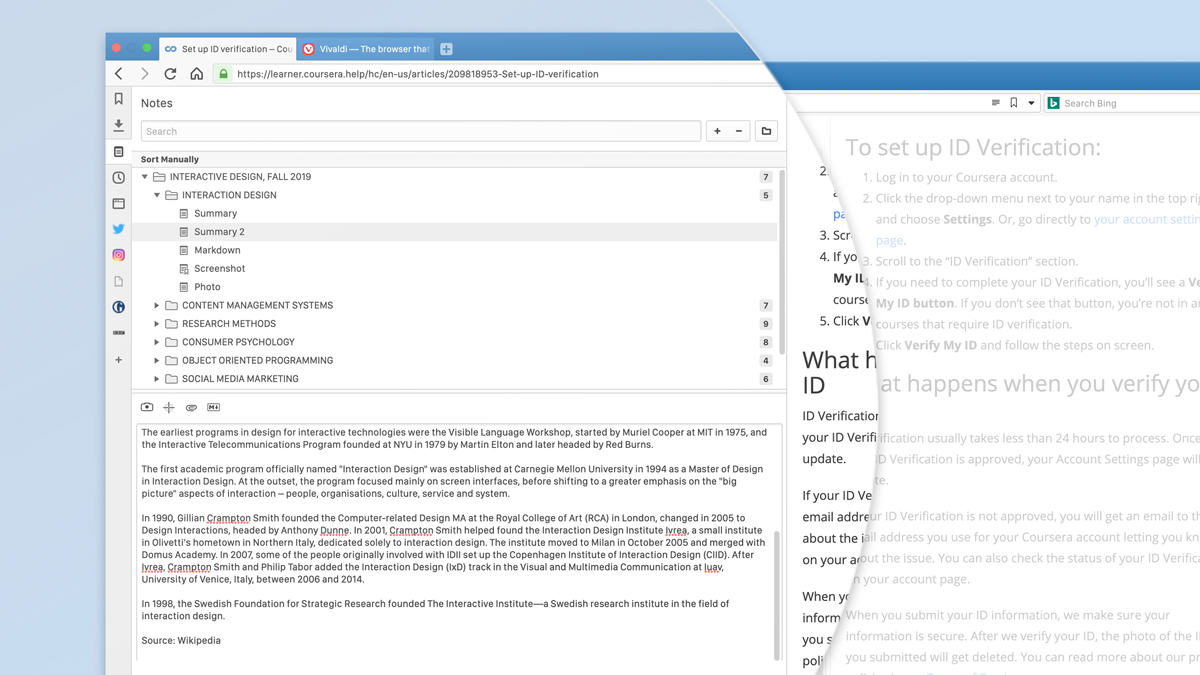Viewport: 1200px width, 675px height.
Task: Capture a screenshot into the note
Action: pyautogui.click(x=147, y=408)
